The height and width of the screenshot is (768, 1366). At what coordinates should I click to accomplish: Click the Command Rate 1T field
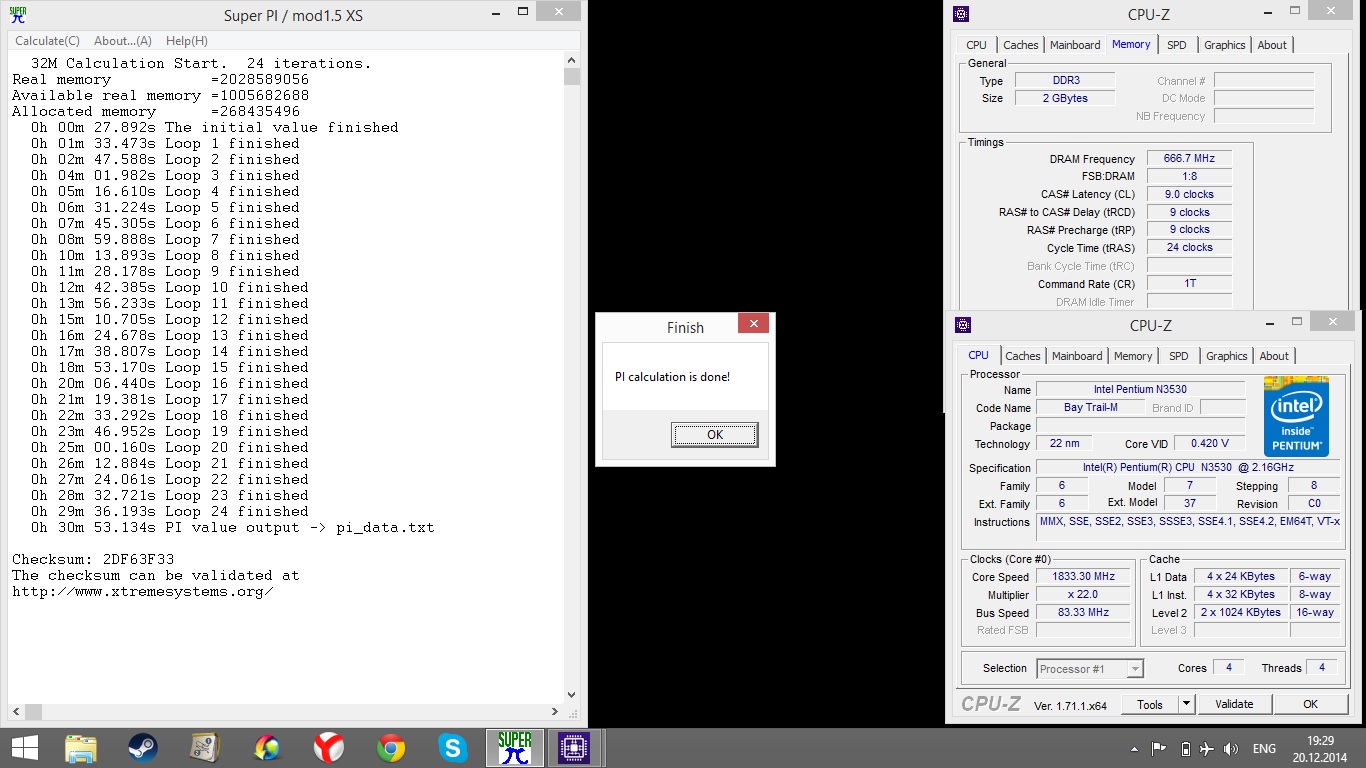pyautogui.click(x=1189, y=284)
